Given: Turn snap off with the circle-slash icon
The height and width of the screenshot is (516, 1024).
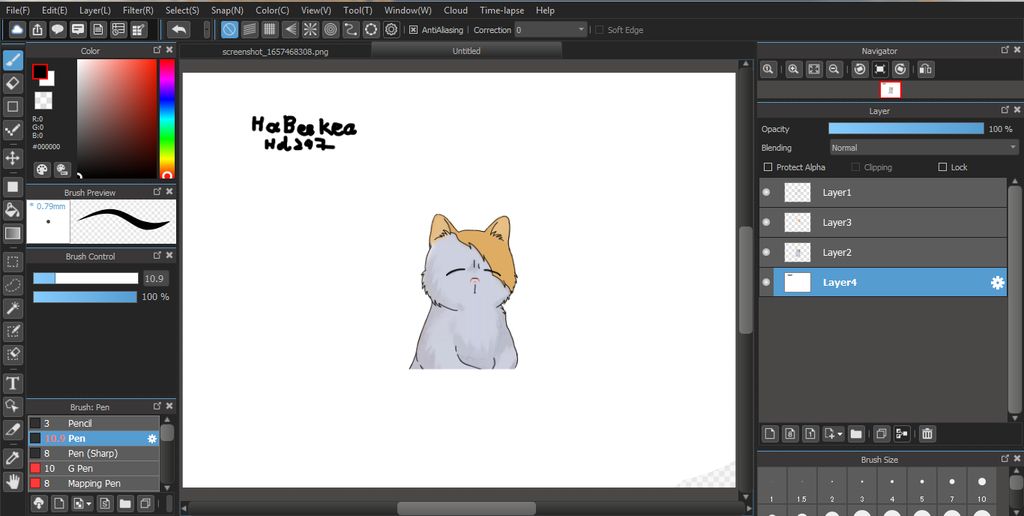Looking at the screenshot, I should (229, 29).
